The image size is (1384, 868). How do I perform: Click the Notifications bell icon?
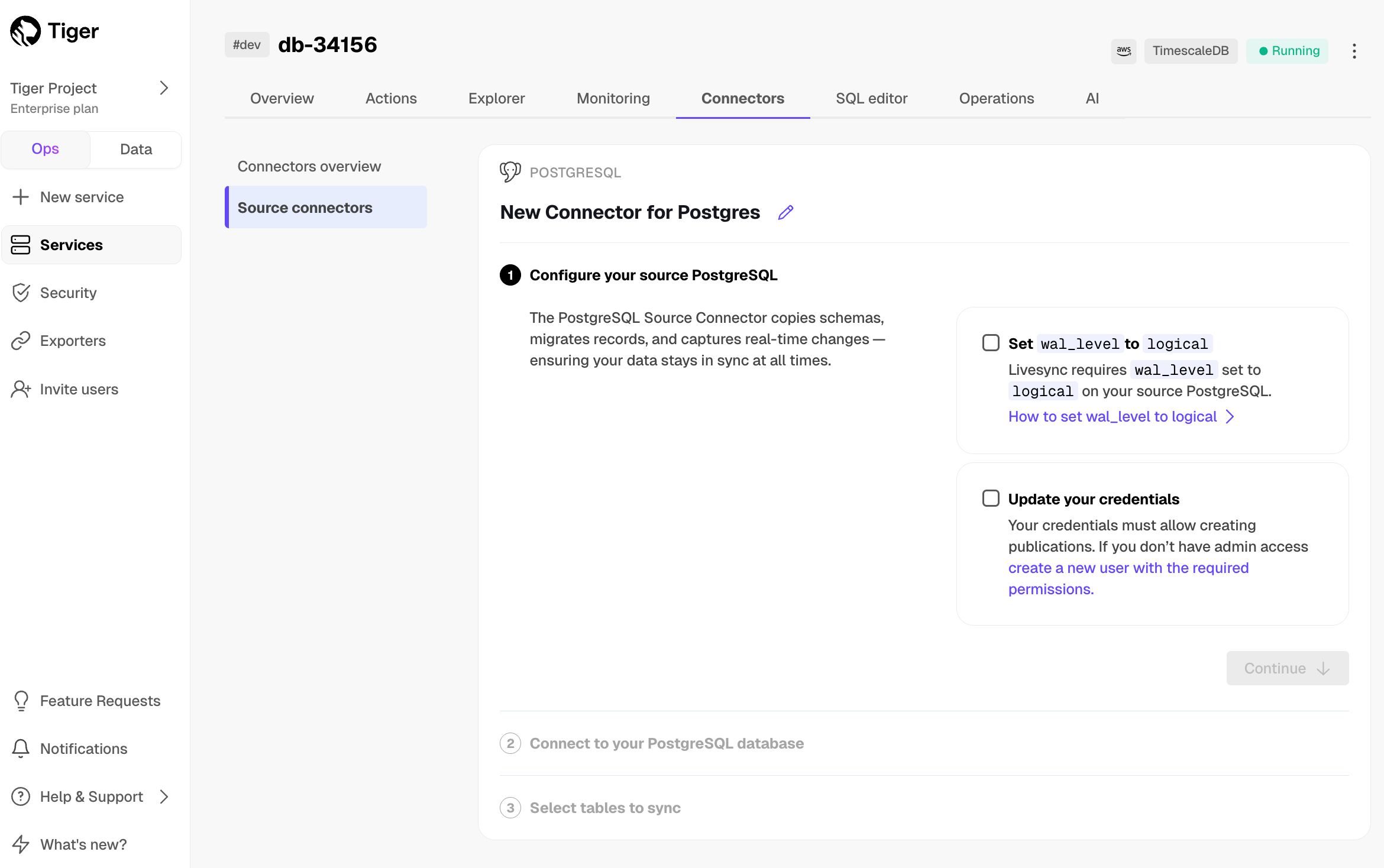21,749
